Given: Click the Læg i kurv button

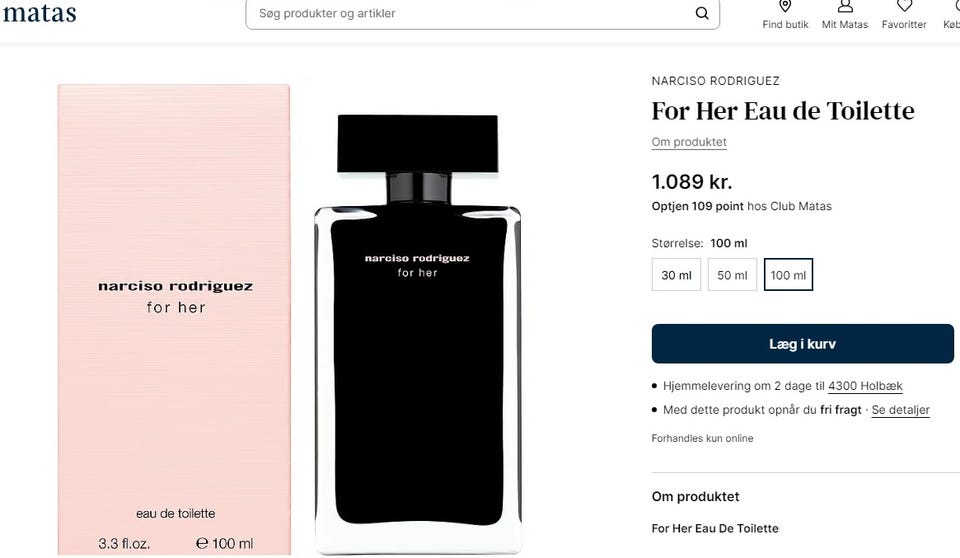Looking at the screenshot, I should click(x=802, y=344).
